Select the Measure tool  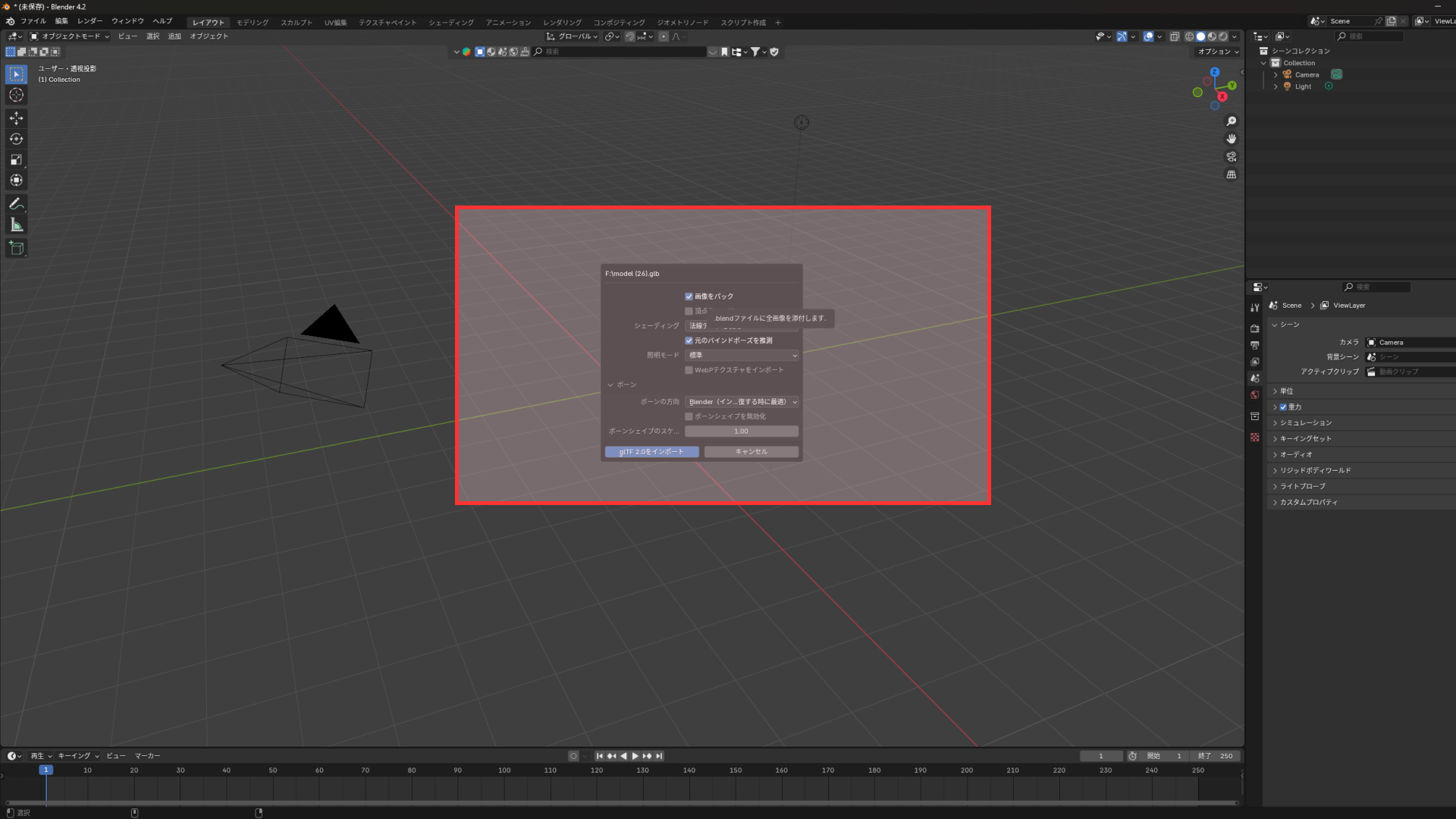(x=16, y=224)
